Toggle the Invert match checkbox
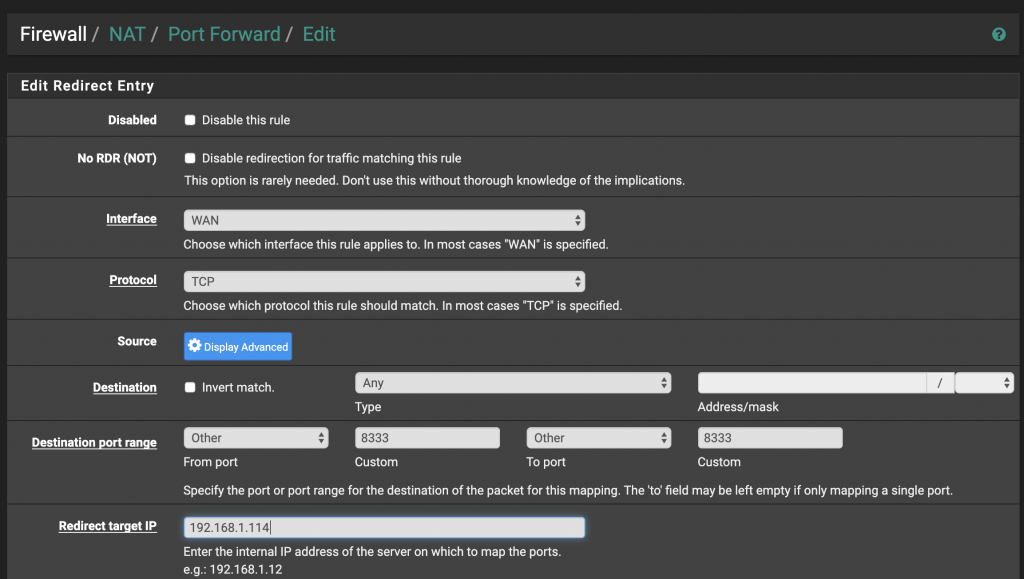 coord(190,388)
